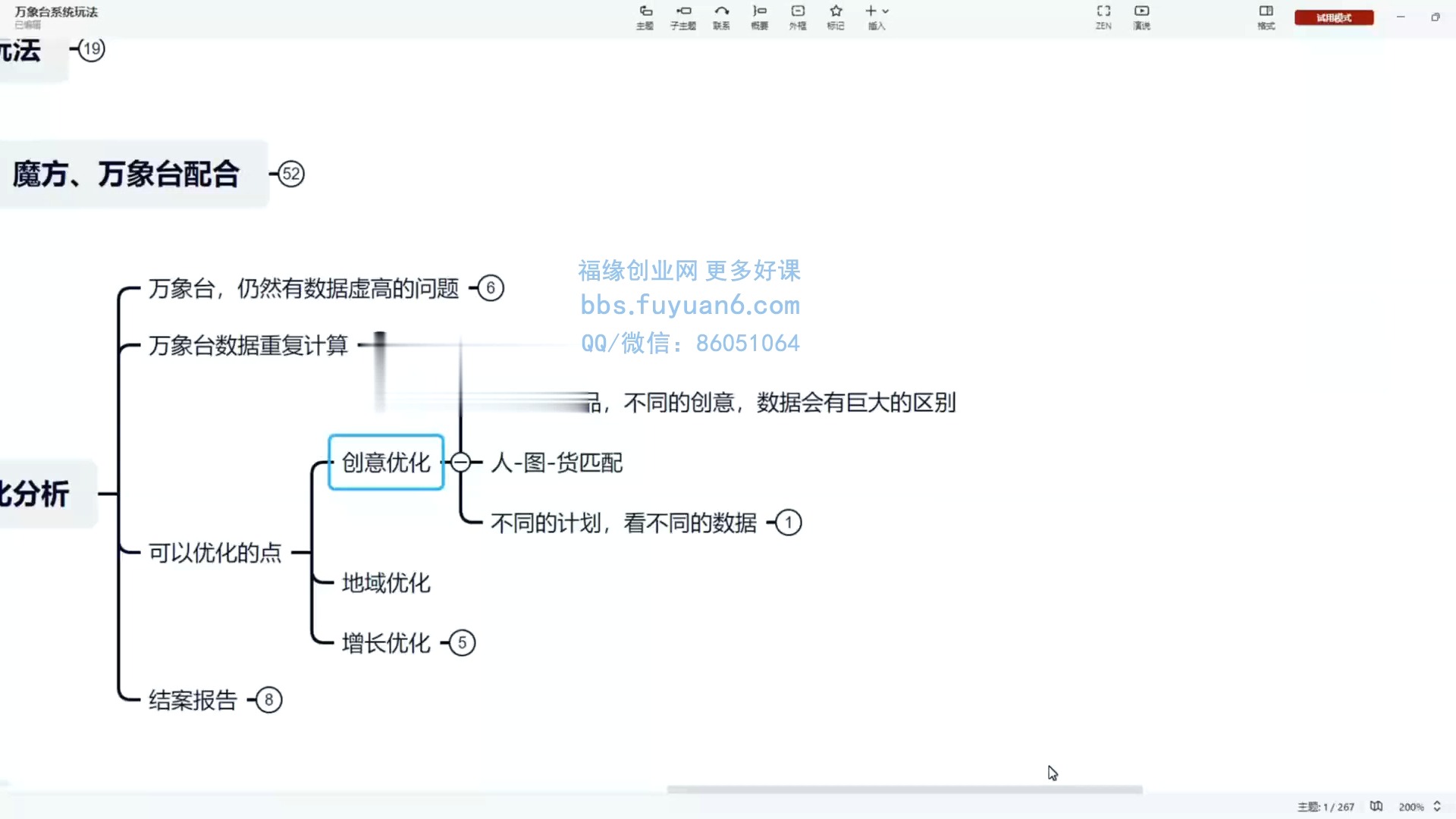The image size is (1456, 819).
Task: Add a summary with 概要 icon
Action: [x=759, y=17]
